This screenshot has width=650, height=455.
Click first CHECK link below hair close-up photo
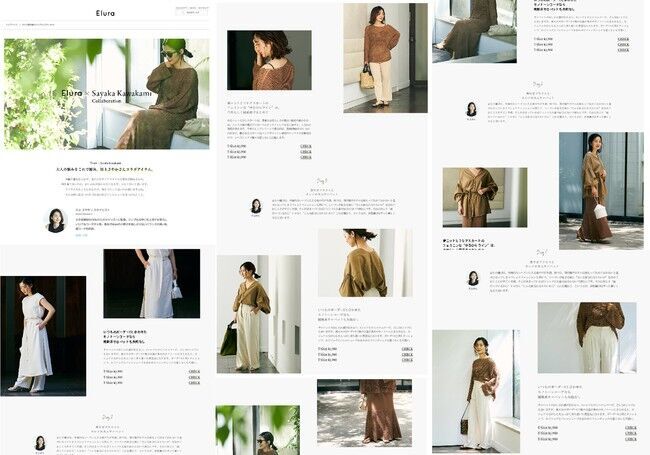pos(306,146)
